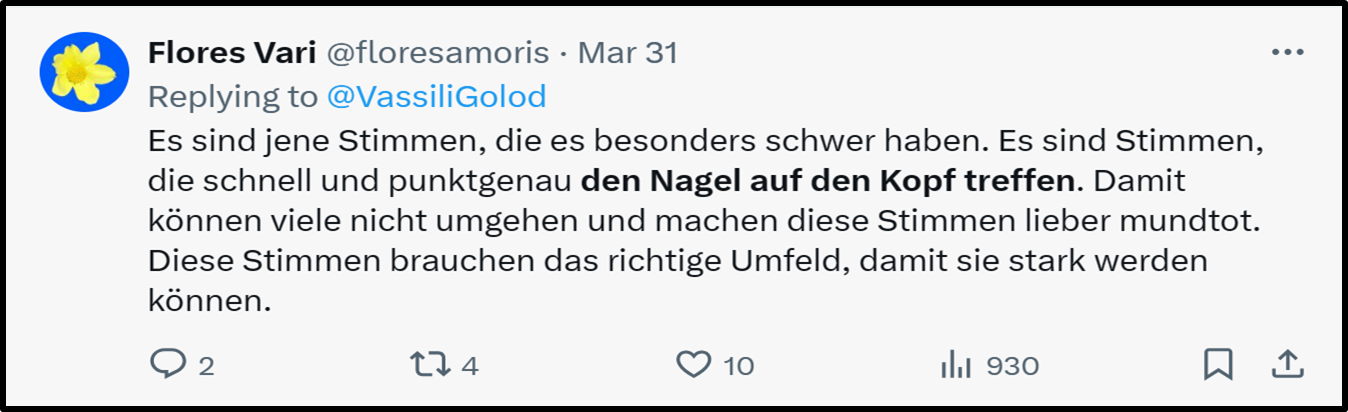
Task: Open the Flores Vari profile name
Action: point(232,53)
